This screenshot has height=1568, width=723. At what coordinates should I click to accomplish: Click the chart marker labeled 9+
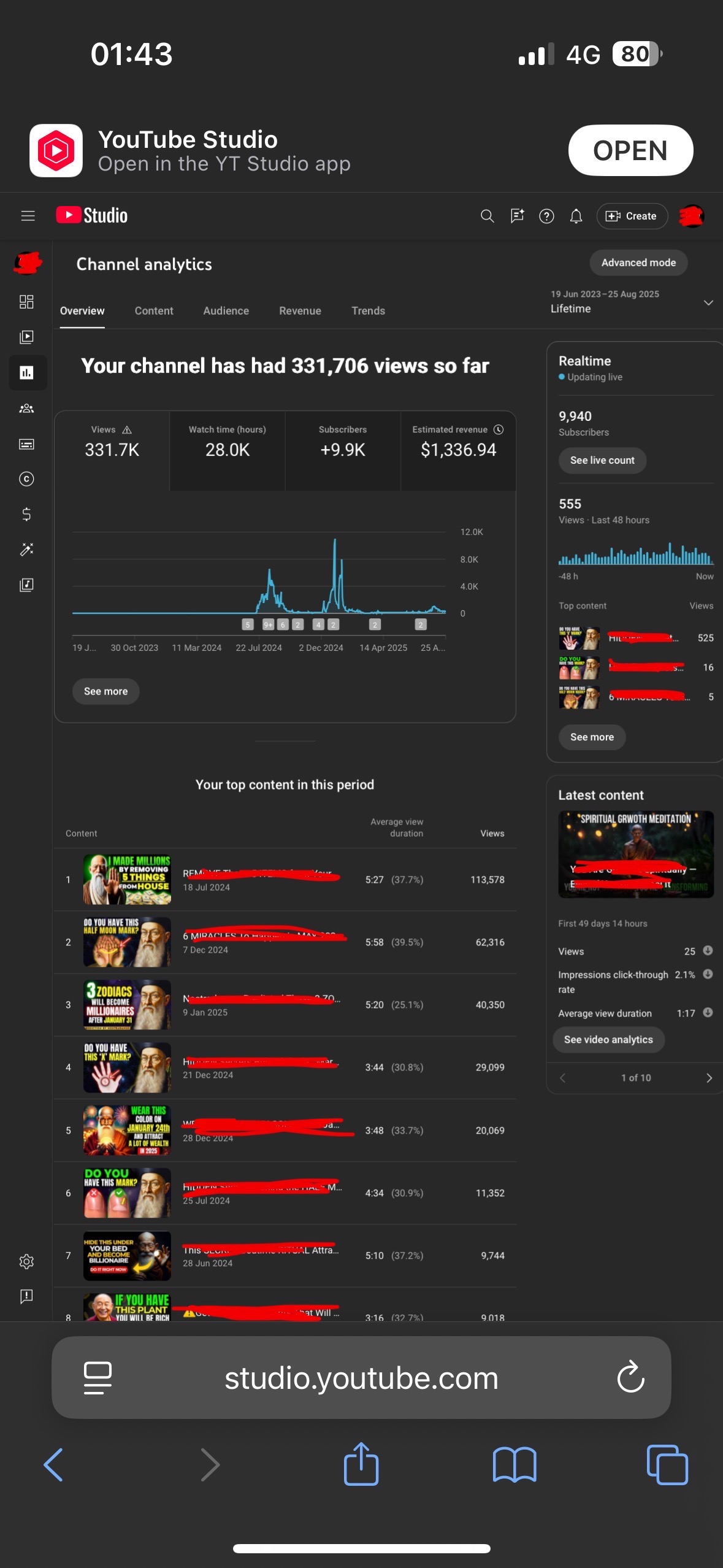[268, 625]
